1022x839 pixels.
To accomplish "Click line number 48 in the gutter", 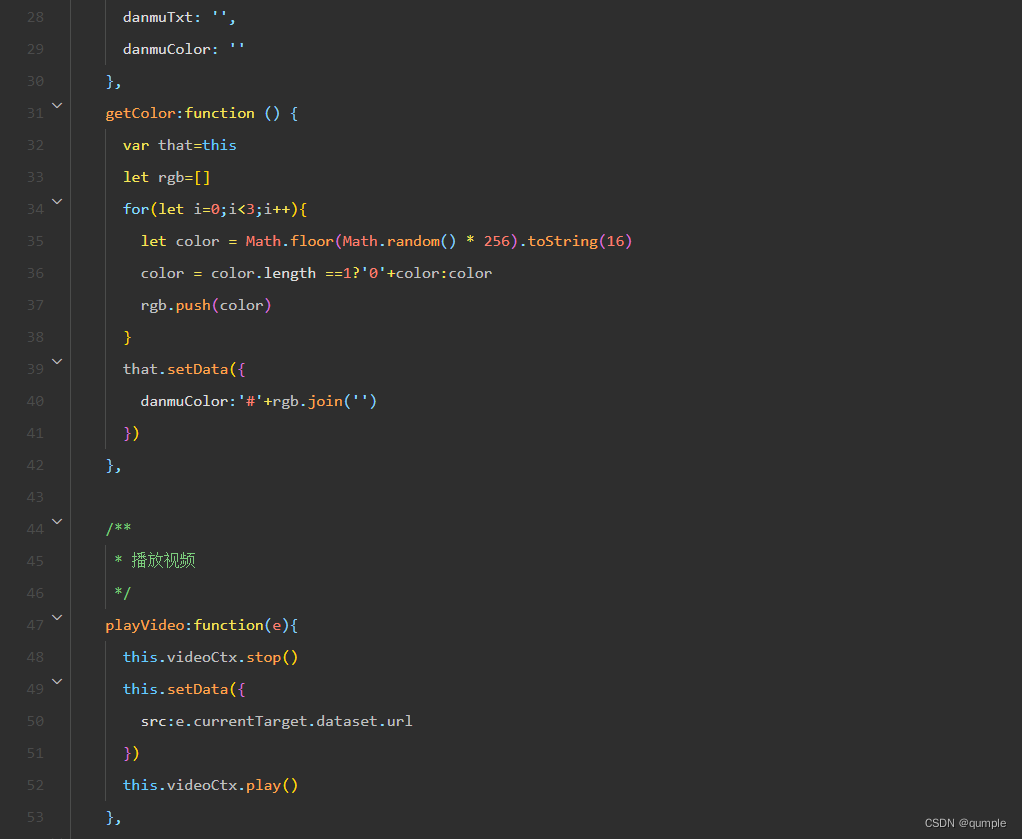I will (x=35, y=657).
